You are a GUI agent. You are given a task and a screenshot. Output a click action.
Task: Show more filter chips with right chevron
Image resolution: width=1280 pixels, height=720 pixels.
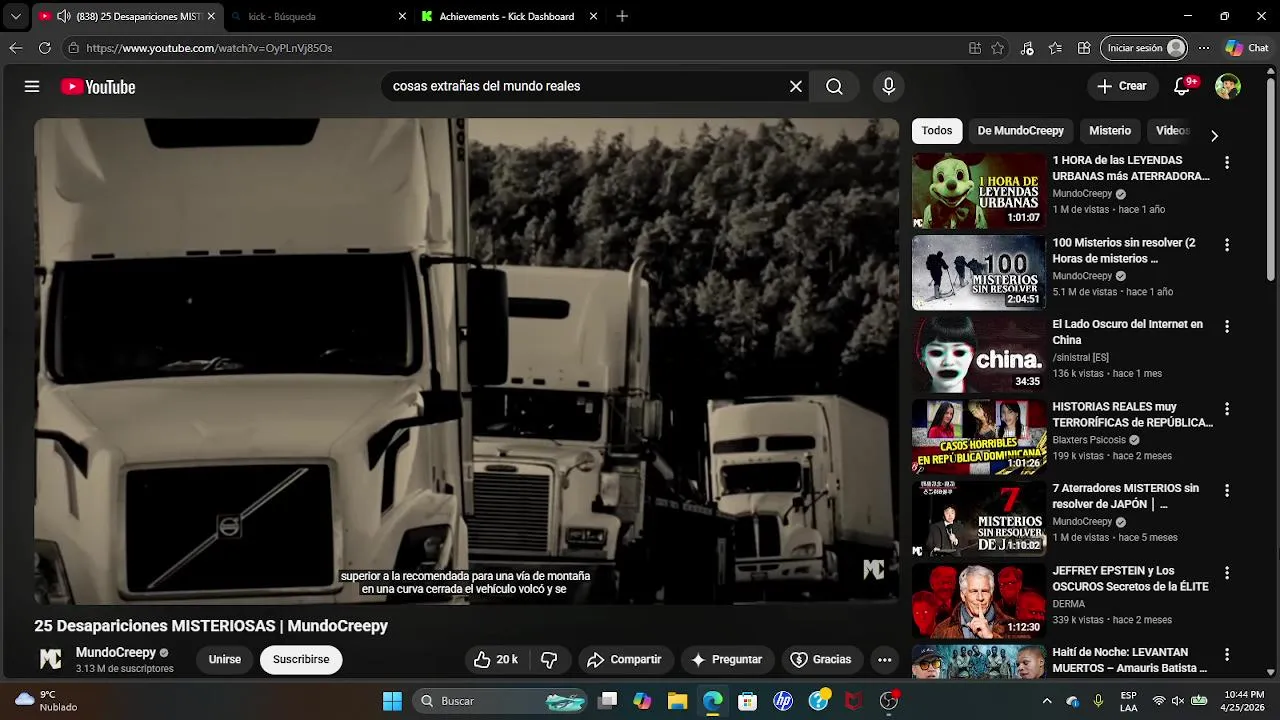pos(1214,135)
